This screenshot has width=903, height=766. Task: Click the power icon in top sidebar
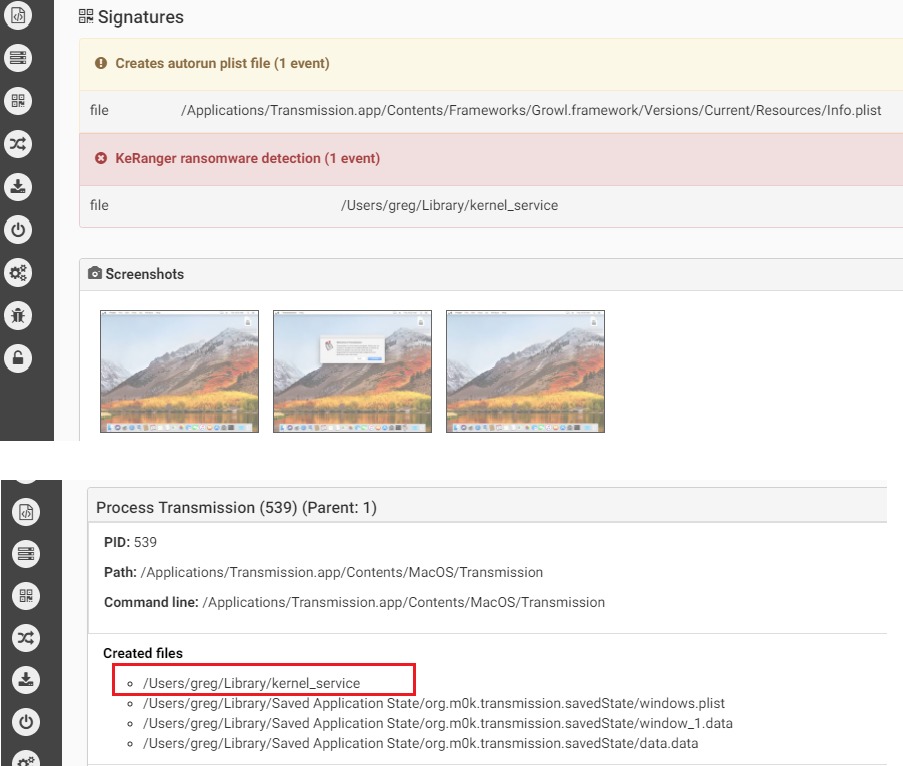click(18, 230)
